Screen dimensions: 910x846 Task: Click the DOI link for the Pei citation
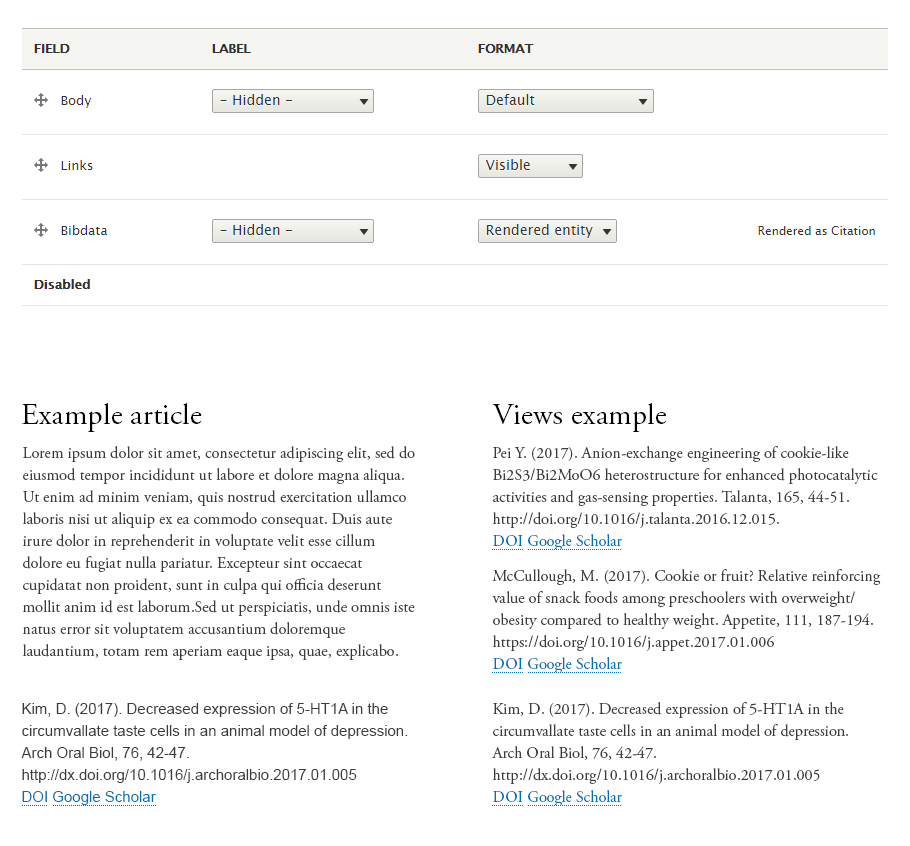pos(507,541)
